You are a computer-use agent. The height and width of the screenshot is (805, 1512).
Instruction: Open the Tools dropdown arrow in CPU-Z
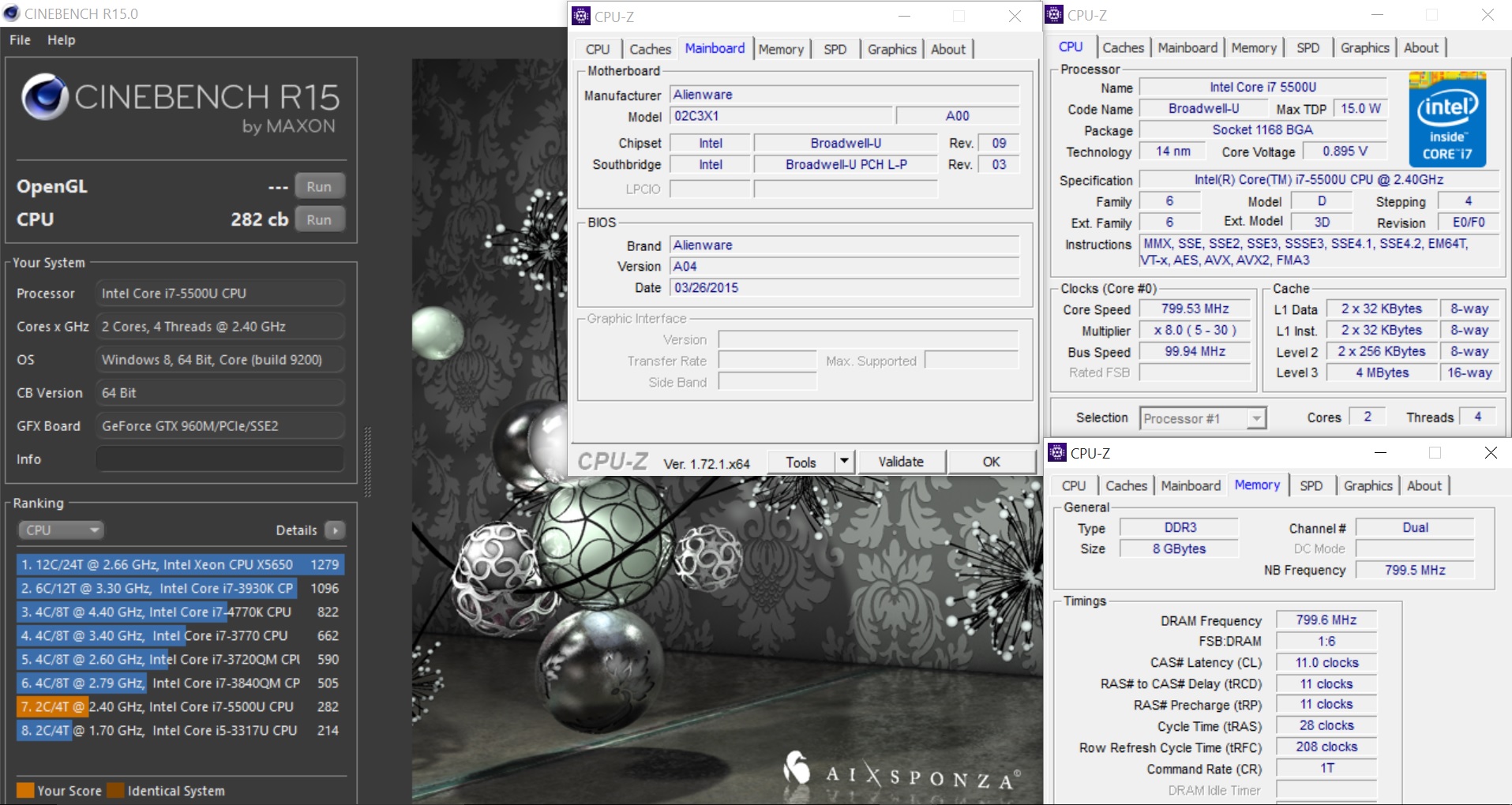[x=844, y=462]
